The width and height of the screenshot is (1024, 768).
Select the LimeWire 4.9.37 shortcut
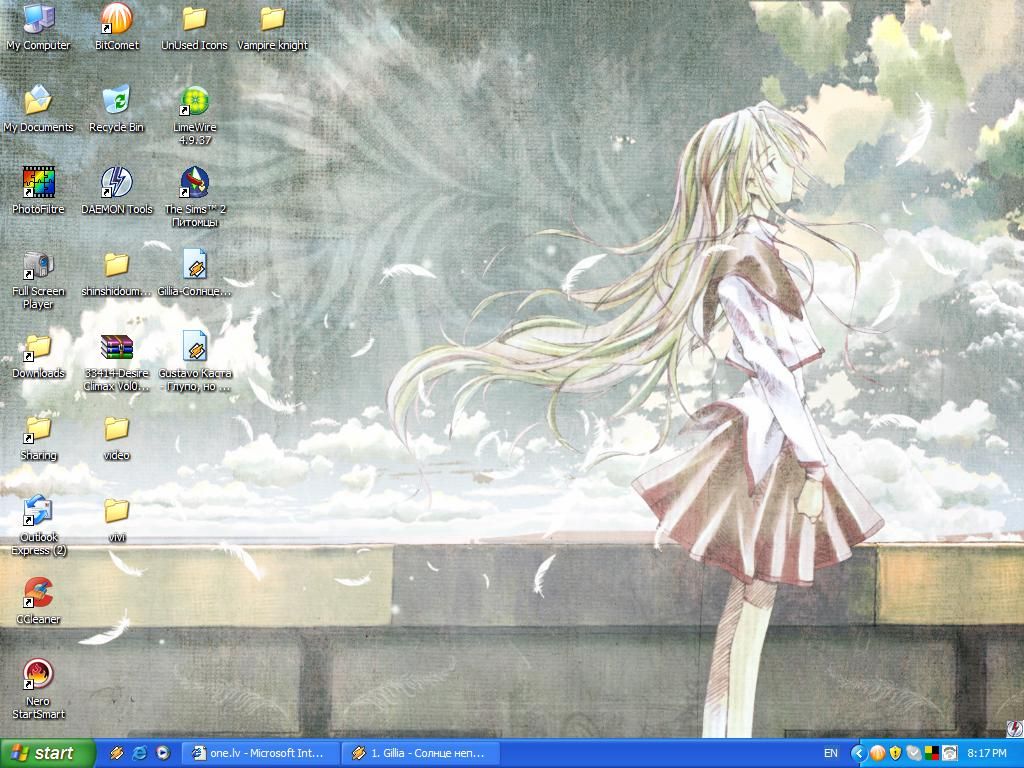click(195, 116)
